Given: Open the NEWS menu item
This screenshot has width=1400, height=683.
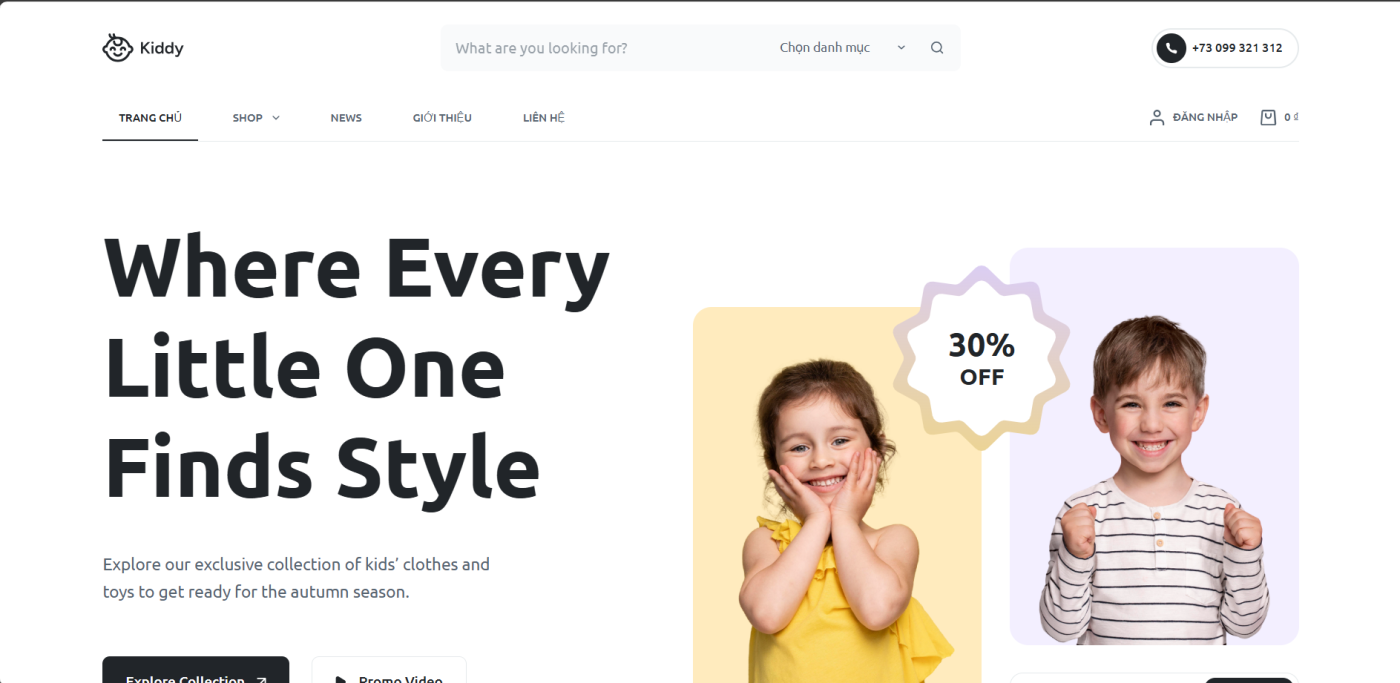Looking at the screenshot, I should pyautogui.click(x=346, y=118).
